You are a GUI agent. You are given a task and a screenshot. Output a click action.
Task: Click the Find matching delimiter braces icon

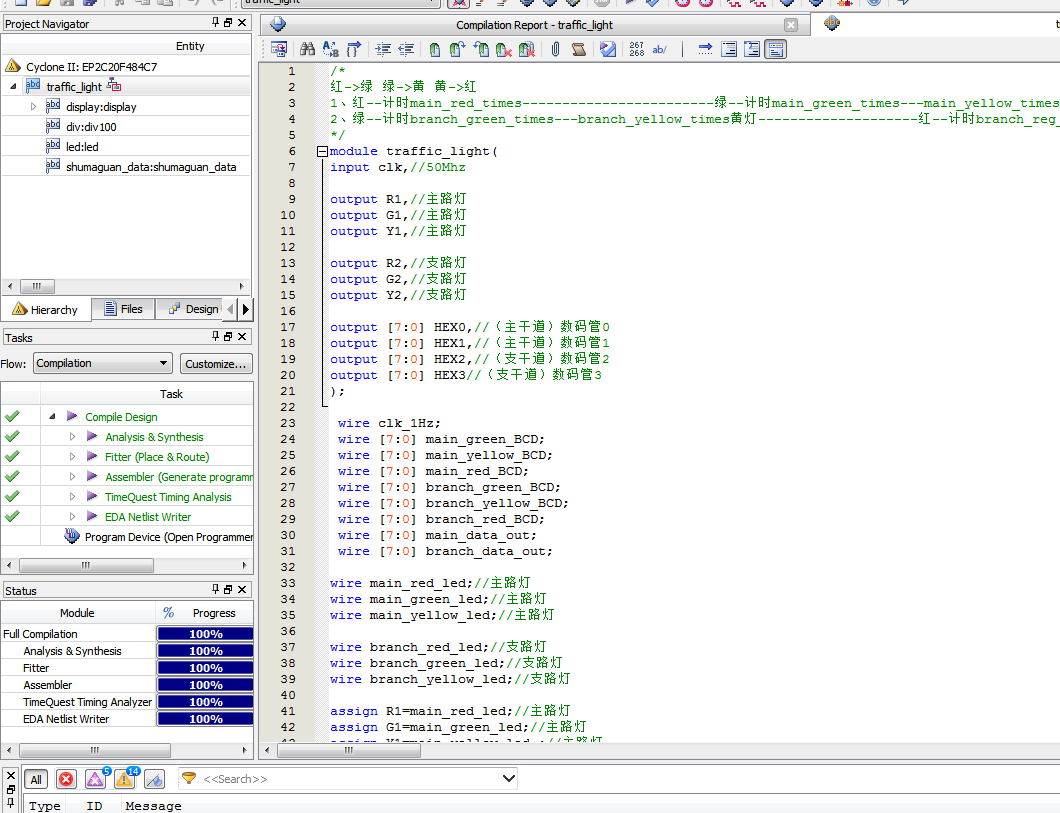(x=353, y=49)
